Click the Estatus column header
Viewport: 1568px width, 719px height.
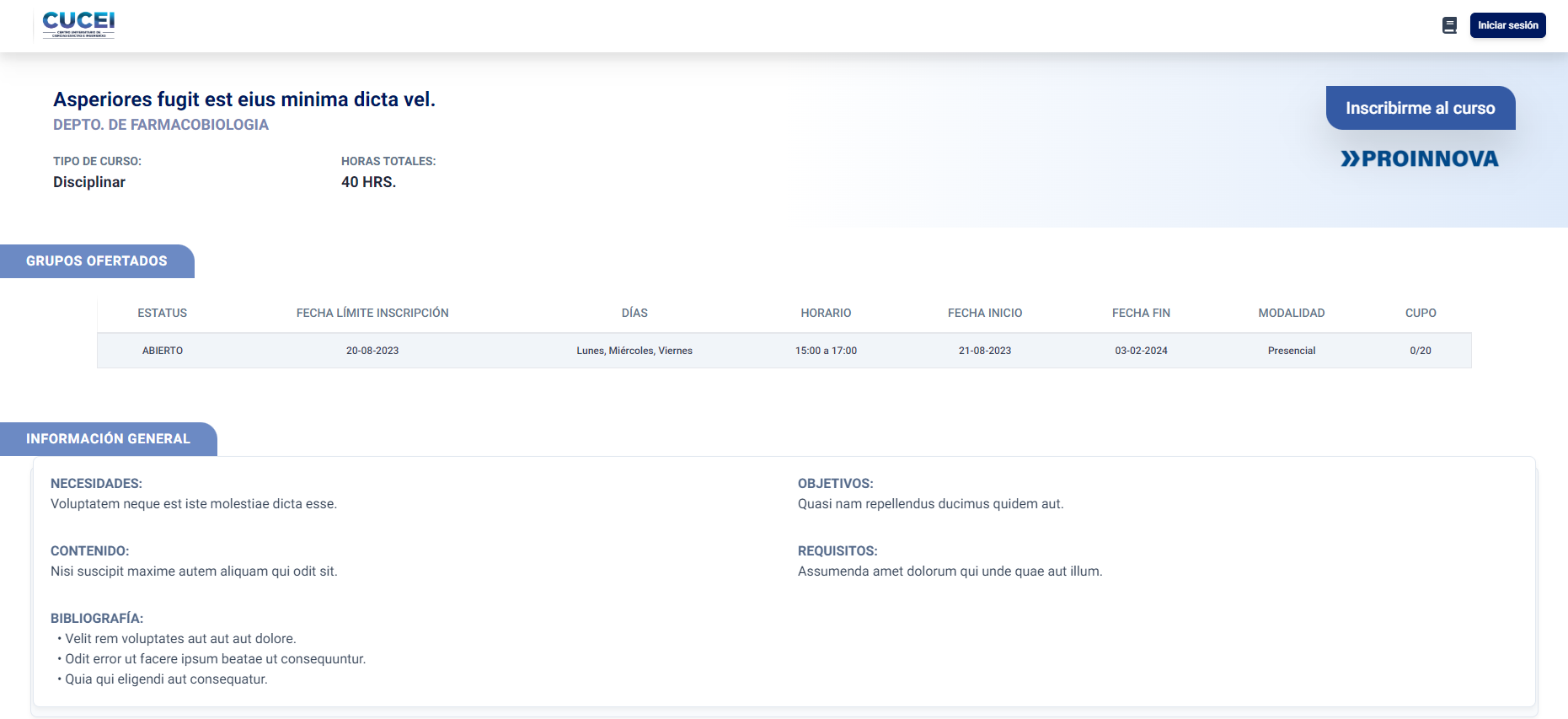163,313
